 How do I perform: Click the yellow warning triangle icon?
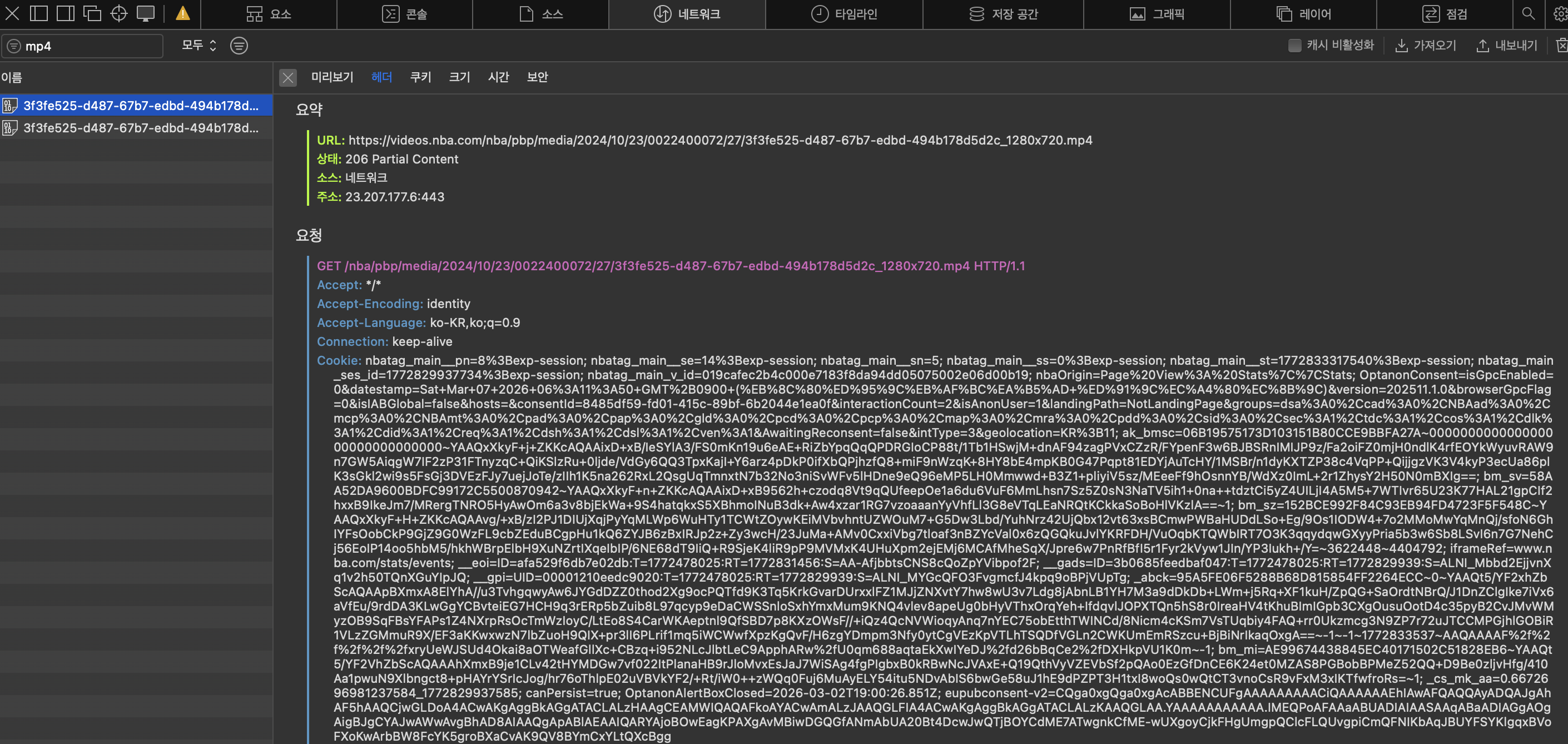pyautogui.click(x=182, y=13)
